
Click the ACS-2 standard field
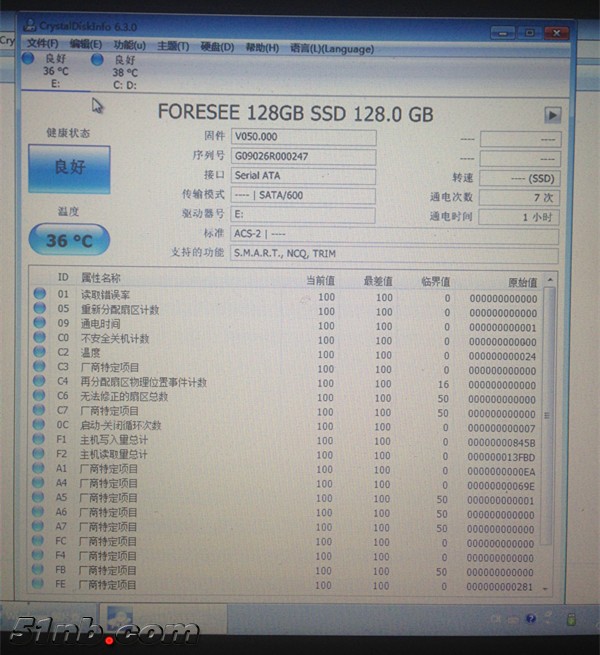tap(394, 235)
